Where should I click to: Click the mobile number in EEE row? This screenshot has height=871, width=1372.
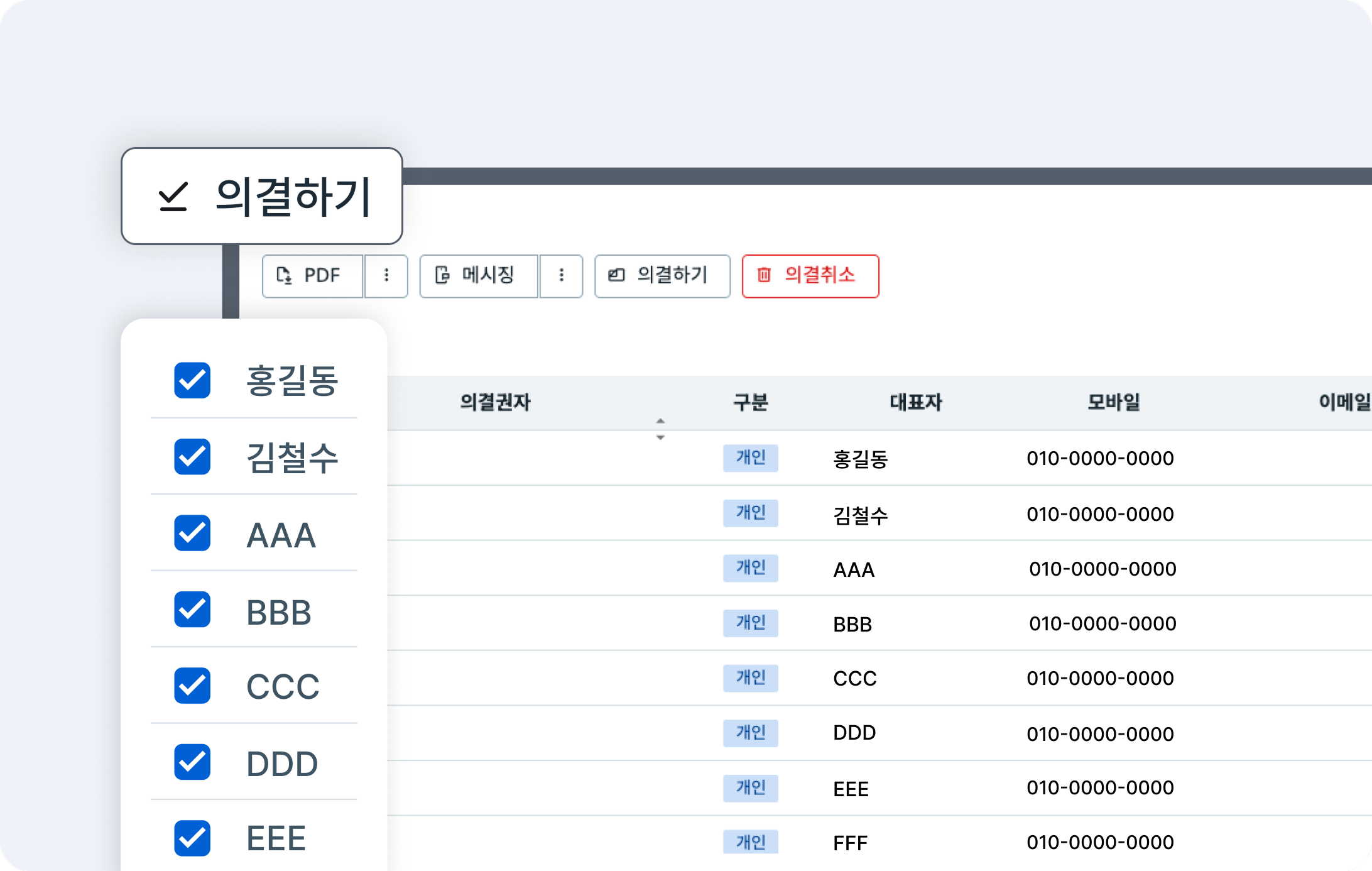[1100, 787]
